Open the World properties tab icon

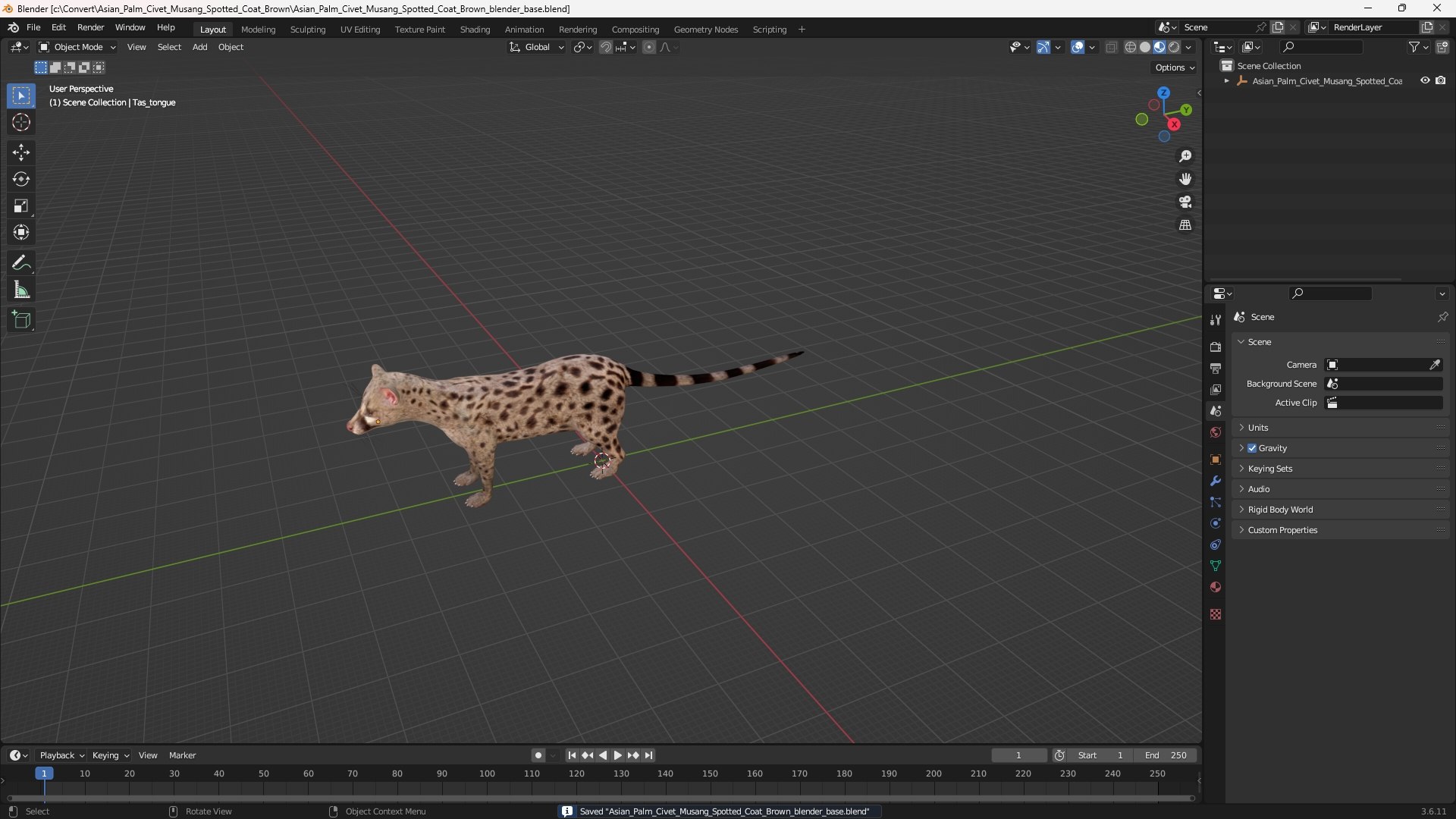click(1216, 432)
